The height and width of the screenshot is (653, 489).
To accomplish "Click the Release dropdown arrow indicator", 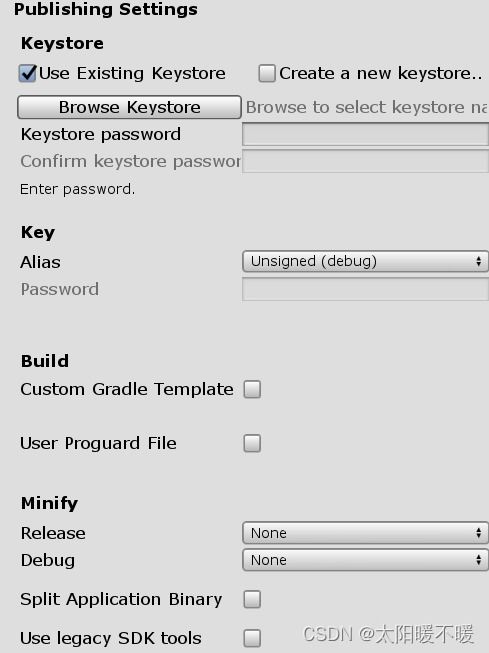I will (479, 533).
